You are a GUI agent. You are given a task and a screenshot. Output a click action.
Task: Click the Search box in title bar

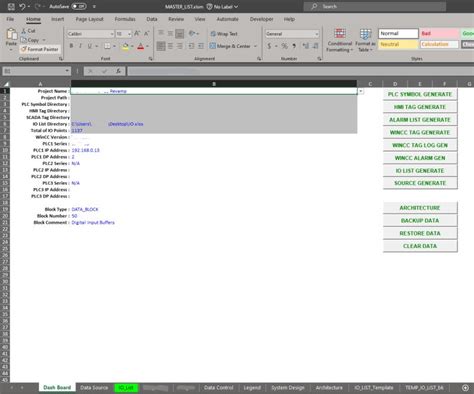pos(375,6)
